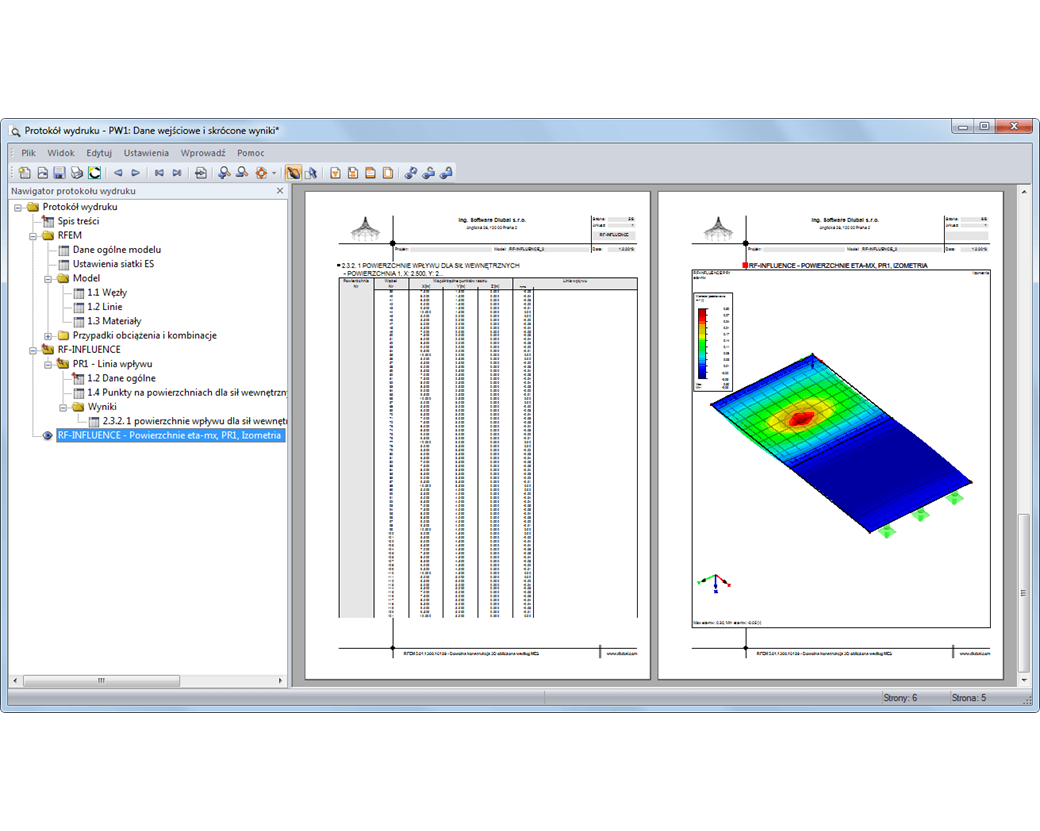Click the preview vertical scrollbar thumb
This screenshot has width=1040, height=831.
pos(1024,594)
